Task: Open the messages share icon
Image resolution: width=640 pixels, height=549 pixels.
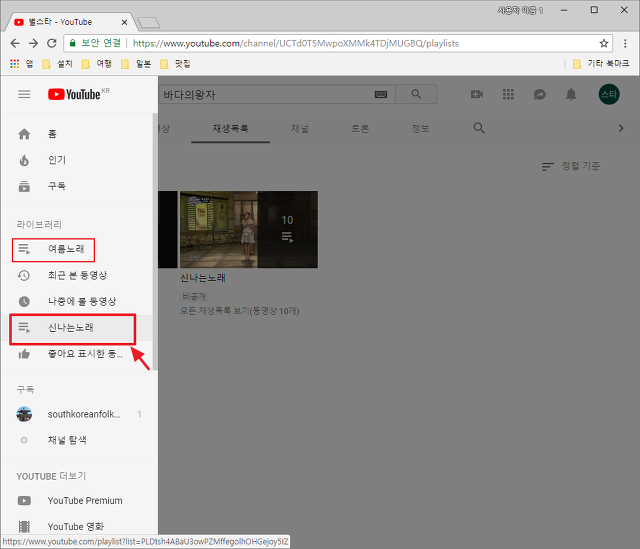Action: click(x=540, y=95)
